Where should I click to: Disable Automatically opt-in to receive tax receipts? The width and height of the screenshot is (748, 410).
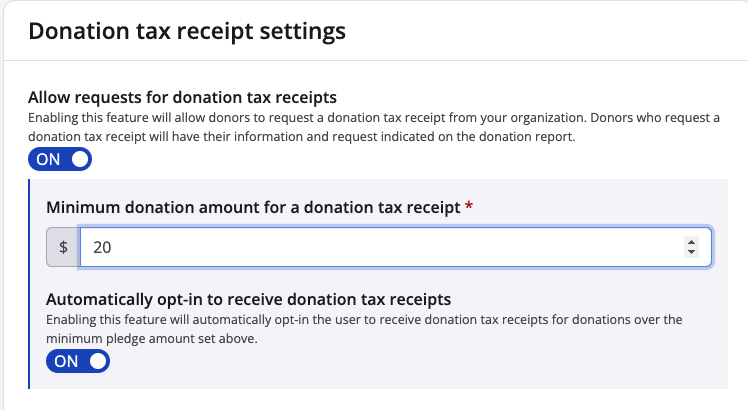point(78,361)
